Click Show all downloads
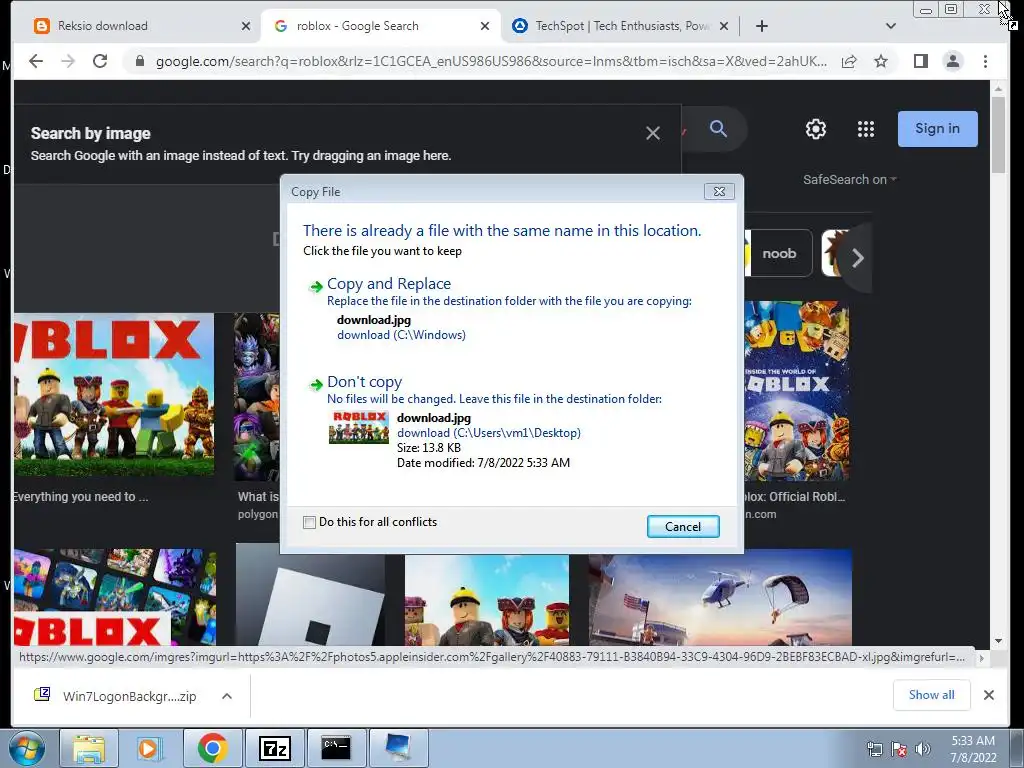 pyautogui.click(x=931, y=695)
